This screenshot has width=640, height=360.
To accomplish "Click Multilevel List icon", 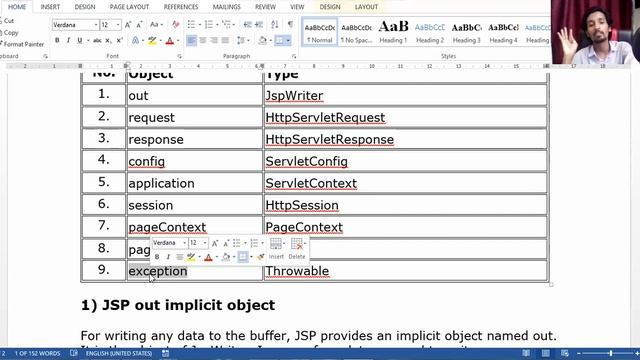I will coord(226,24).
